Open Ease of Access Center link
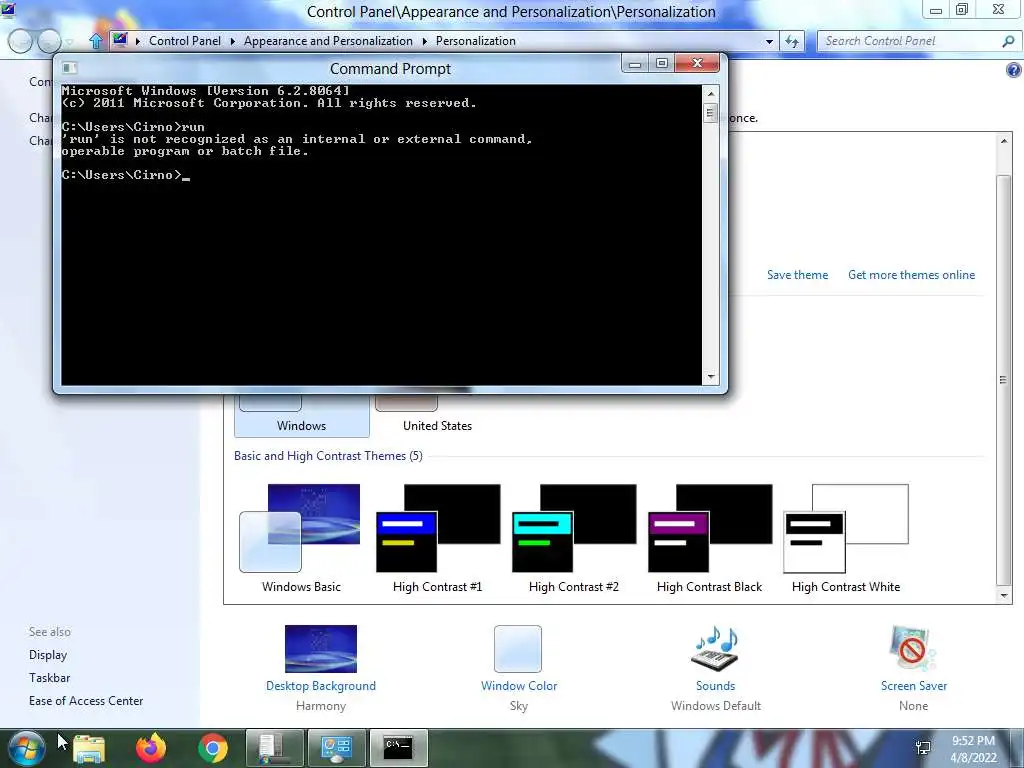The image size is (1024, 768). pyautogui.click(x=86, y=701)
